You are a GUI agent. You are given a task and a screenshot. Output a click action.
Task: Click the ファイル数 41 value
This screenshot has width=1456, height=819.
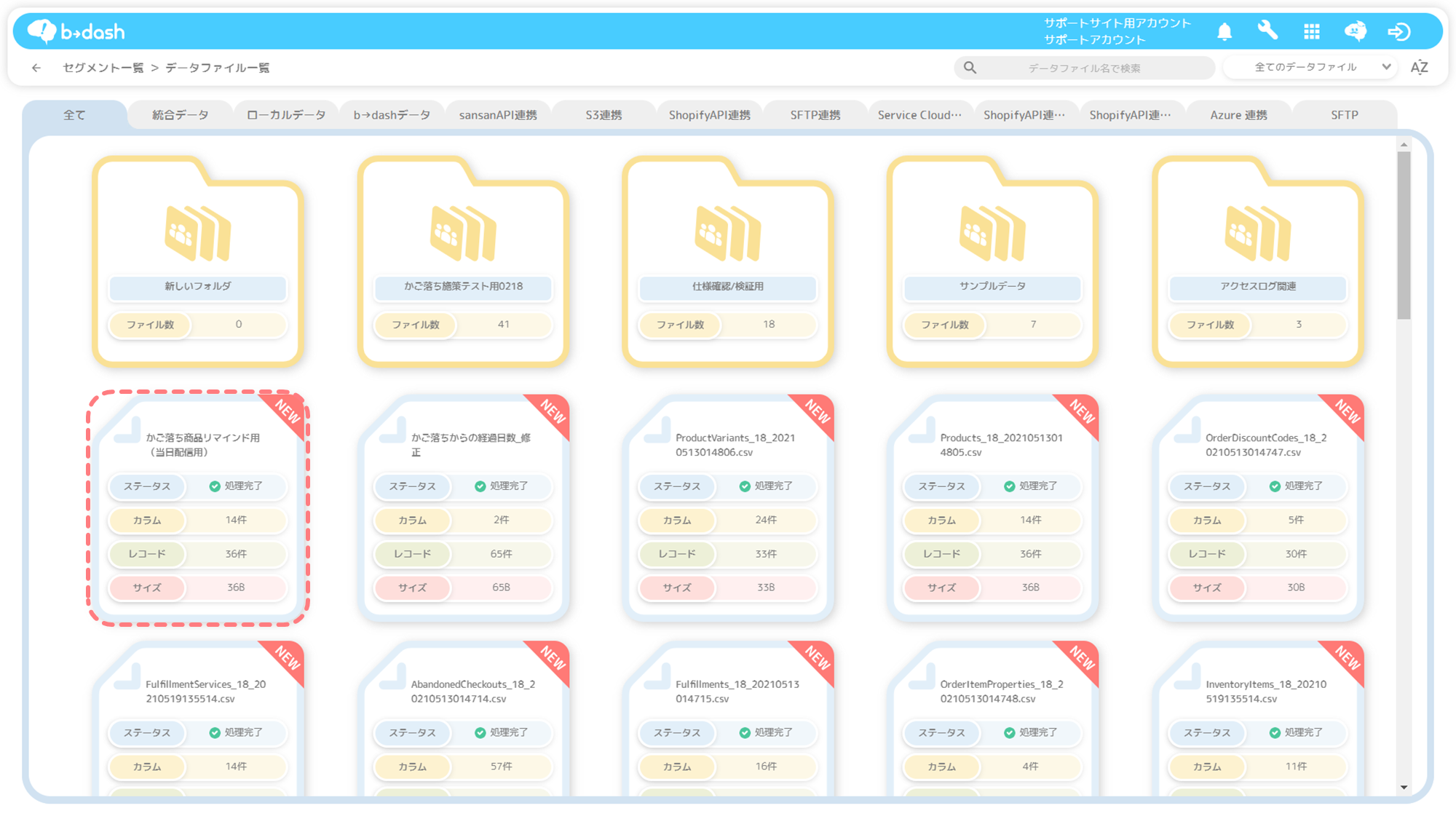[504, 324]
